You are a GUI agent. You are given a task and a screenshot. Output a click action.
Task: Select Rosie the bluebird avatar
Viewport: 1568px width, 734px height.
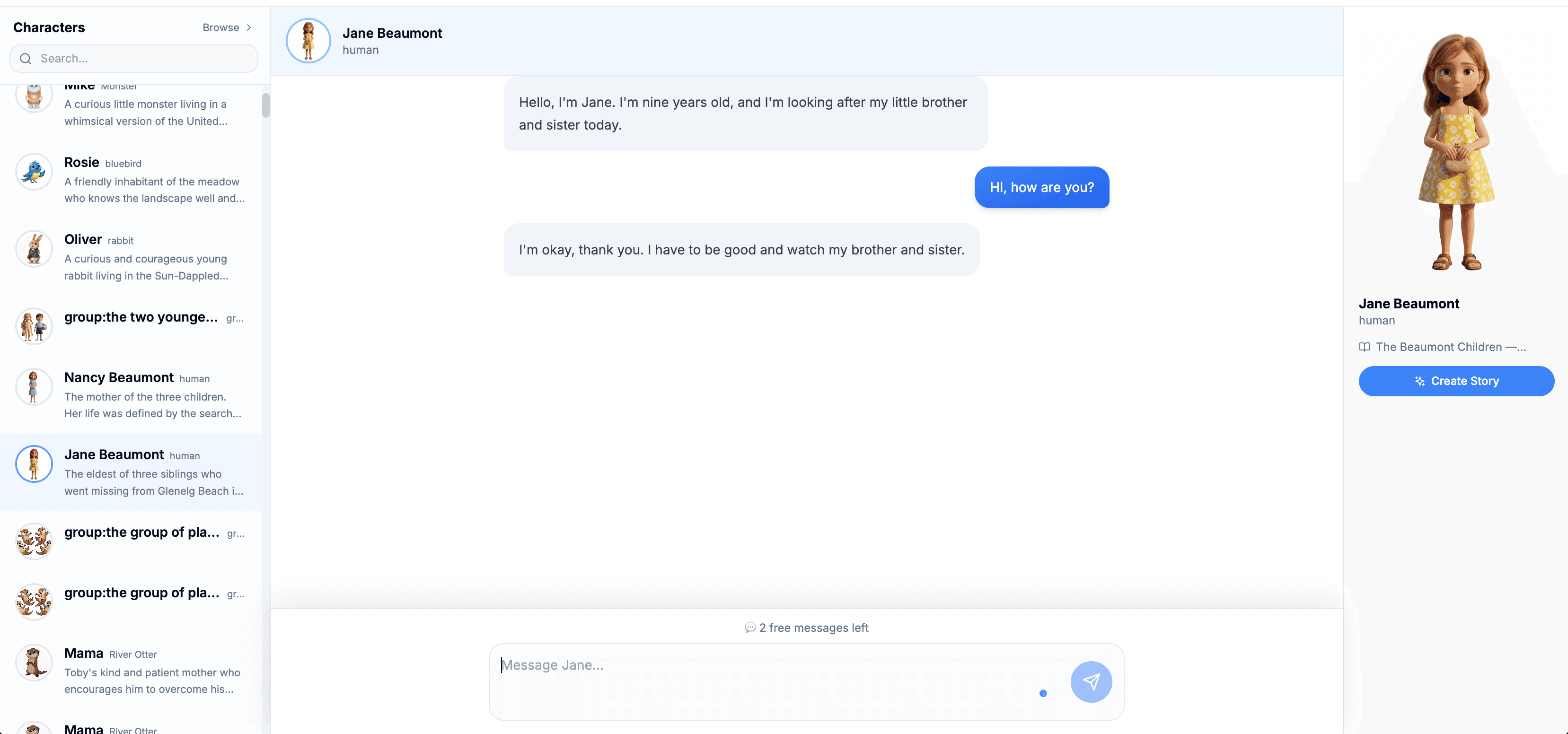pos(34,172)
